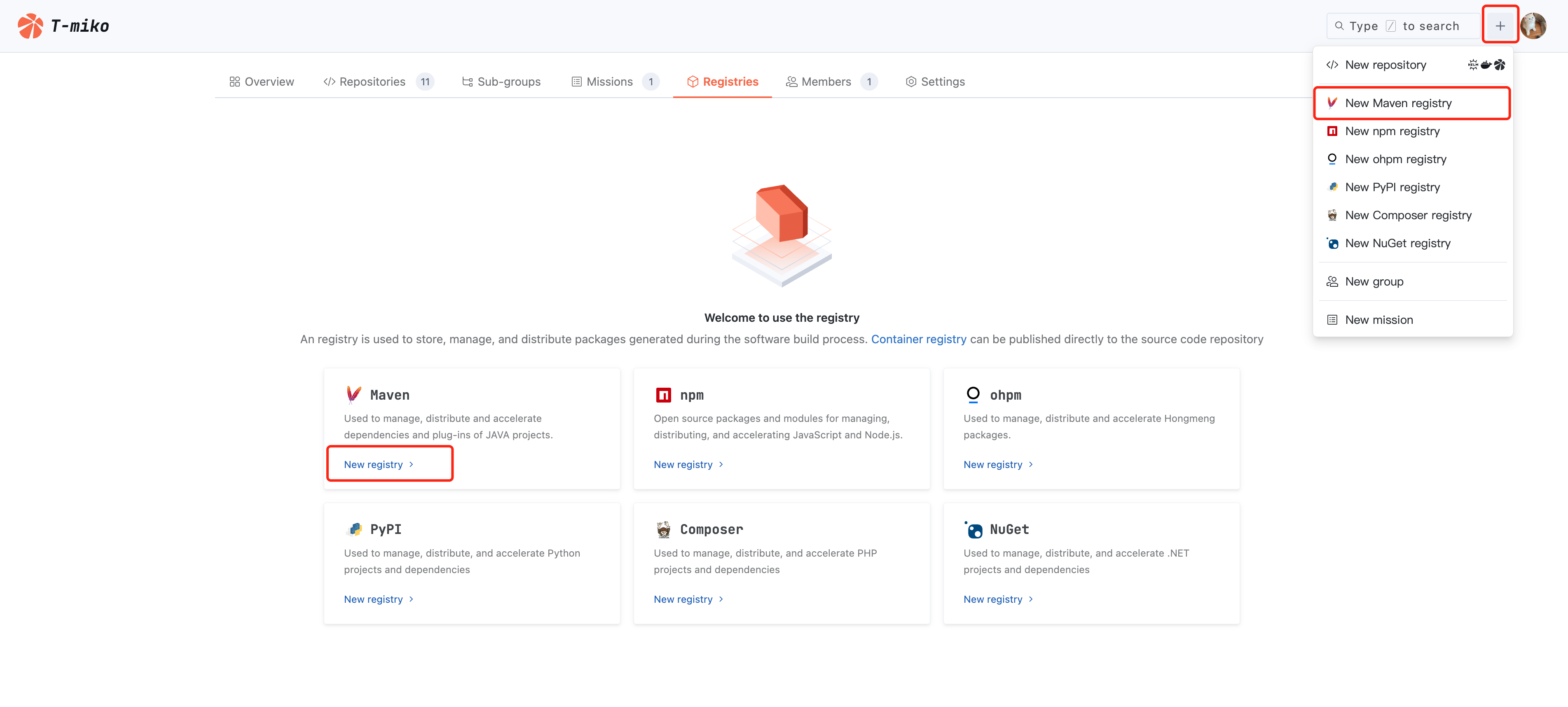Open the user avatar menu
The height and width of the screenshot is (707, 1568).
tap(1533, 26)
